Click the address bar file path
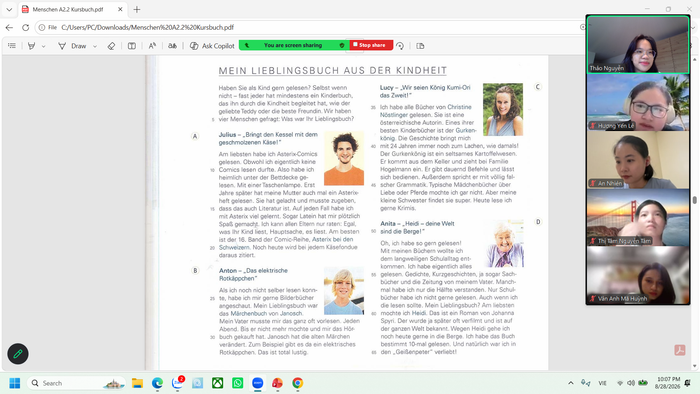This screenshot has height=394, width=700. pyautogui.click(x=147, y=27)
